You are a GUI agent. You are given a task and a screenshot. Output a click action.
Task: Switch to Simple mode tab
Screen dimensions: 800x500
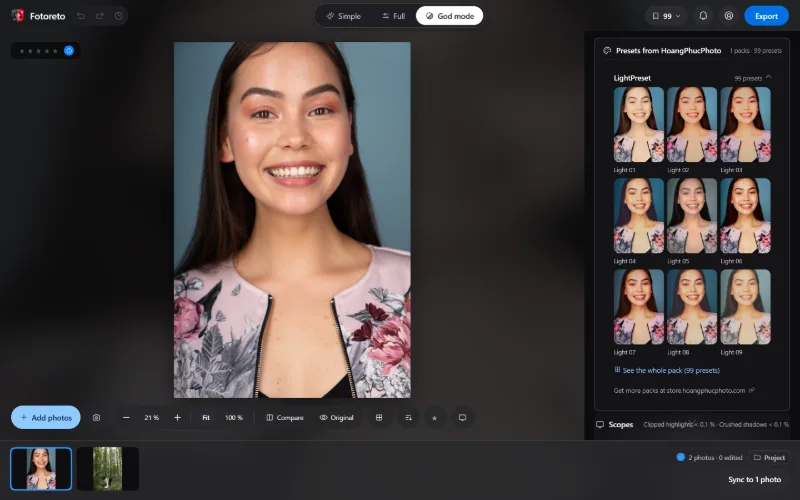[x=343, y=16]
